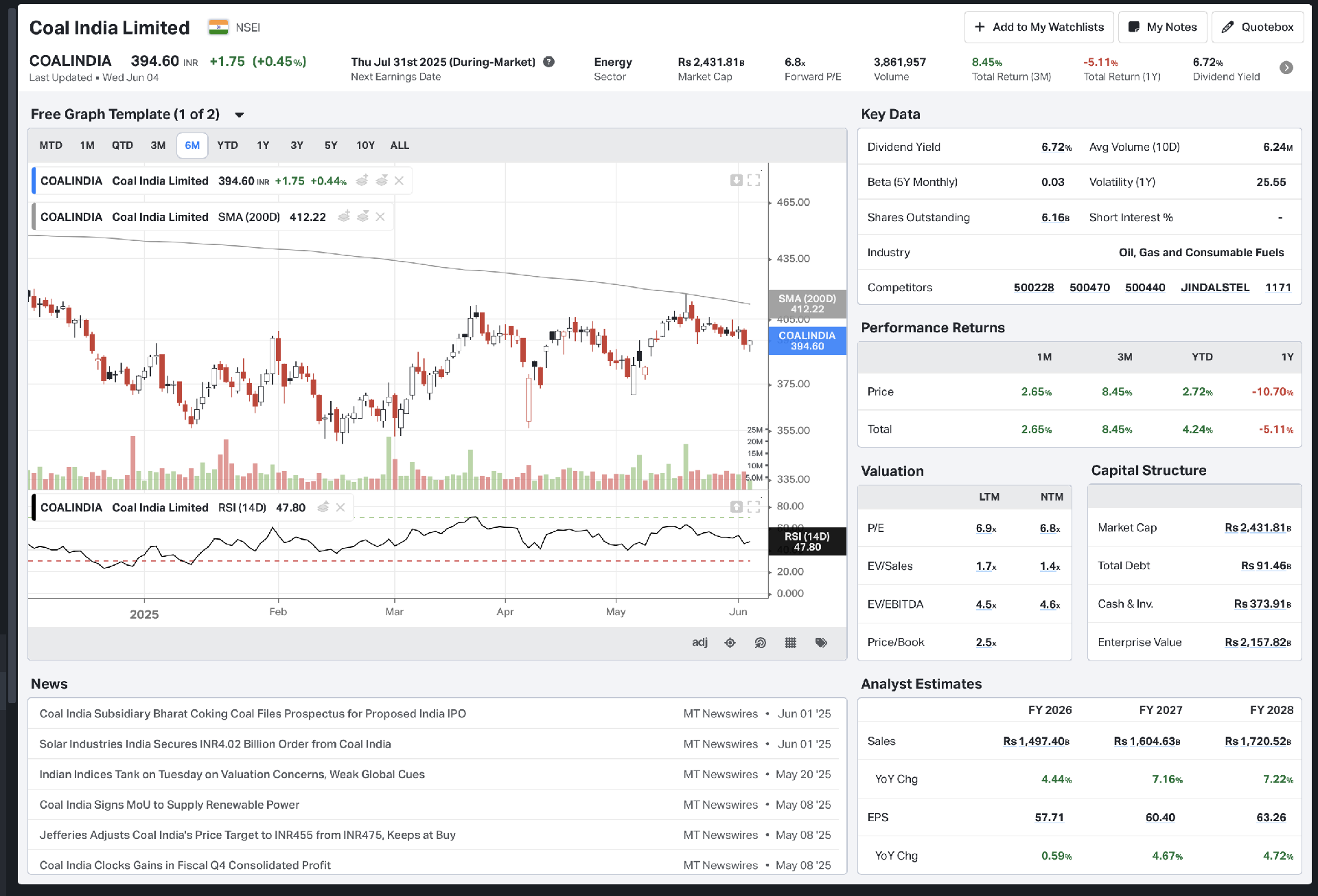Click the radar target icon below chart
The height and width of the screenshot is (896, 1318).
pyautogui.click(x=760, y=643)
